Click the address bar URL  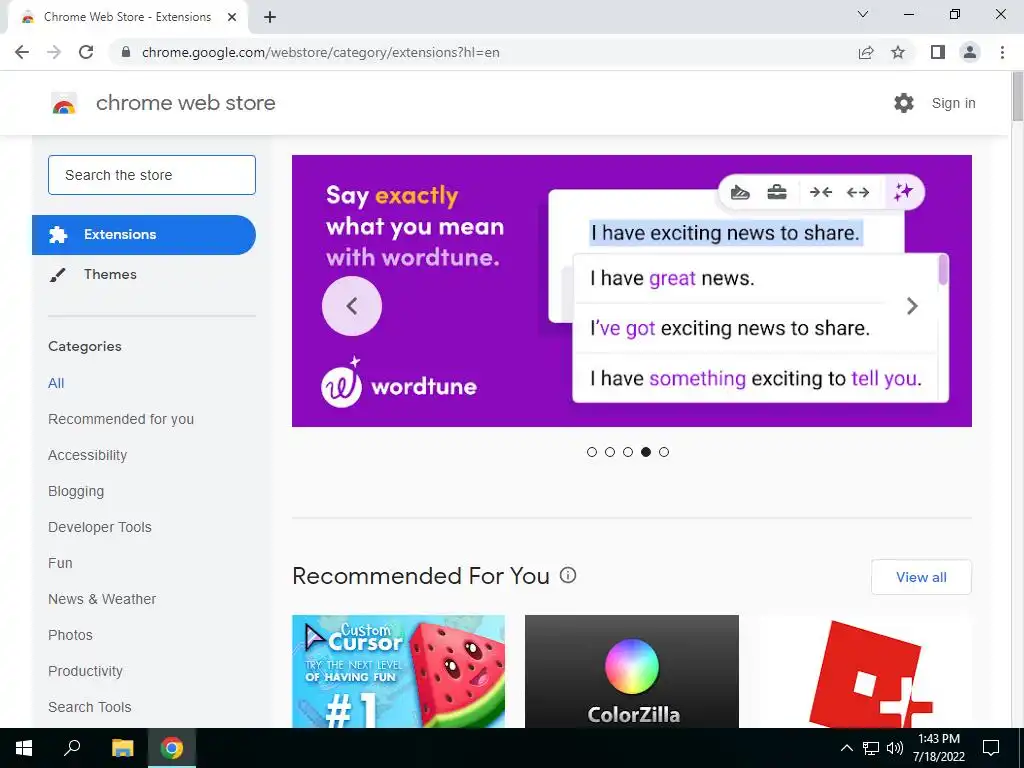321,52
